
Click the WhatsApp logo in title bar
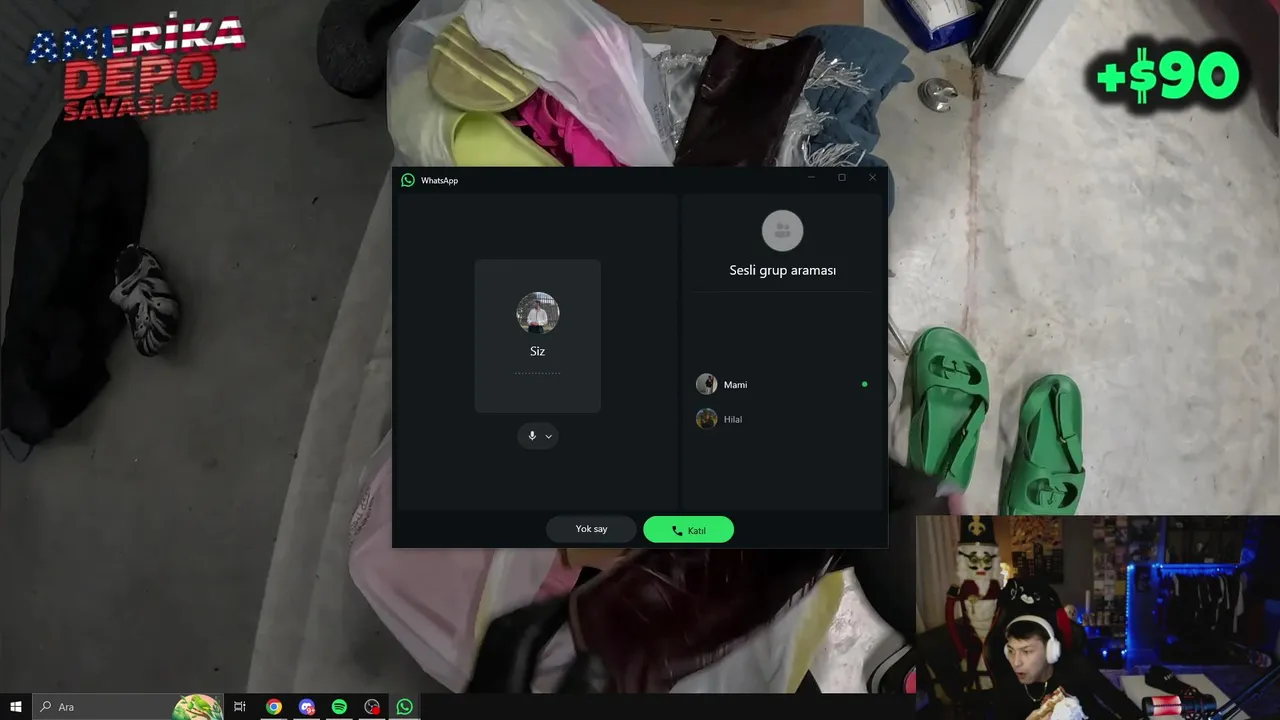(x=408, y=180)
